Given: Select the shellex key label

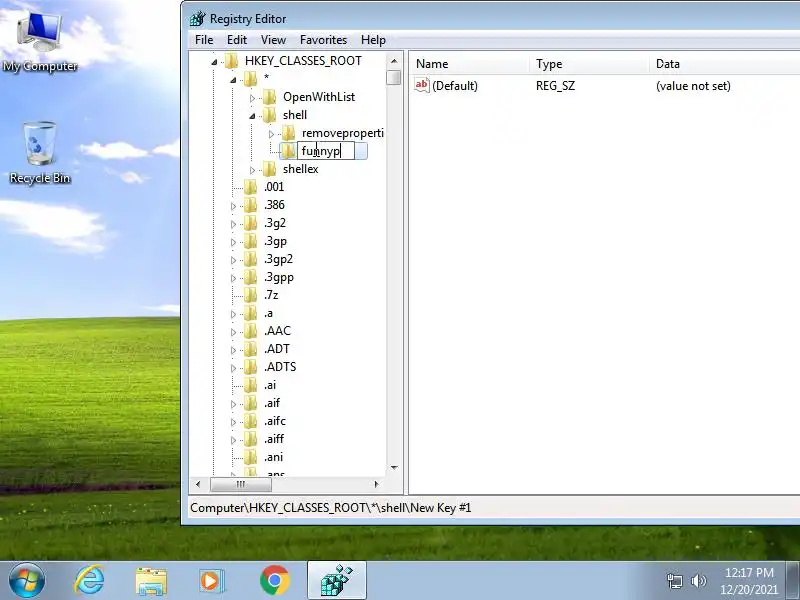Looking at the screenshot, I should [301, 169].
